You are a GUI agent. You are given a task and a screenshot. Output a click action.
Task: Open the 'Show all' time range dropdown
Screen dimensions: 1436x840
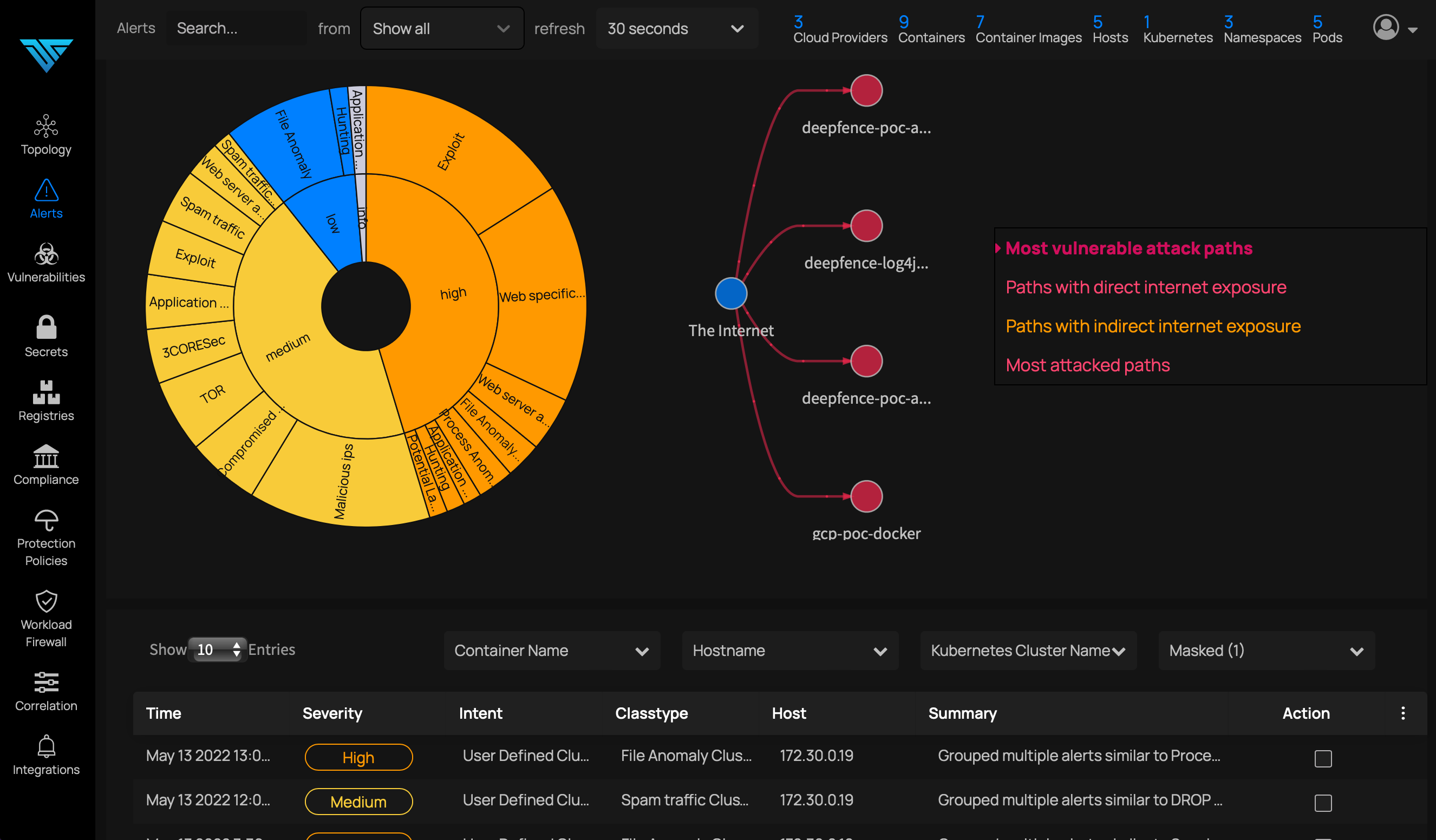pos(442,29)
